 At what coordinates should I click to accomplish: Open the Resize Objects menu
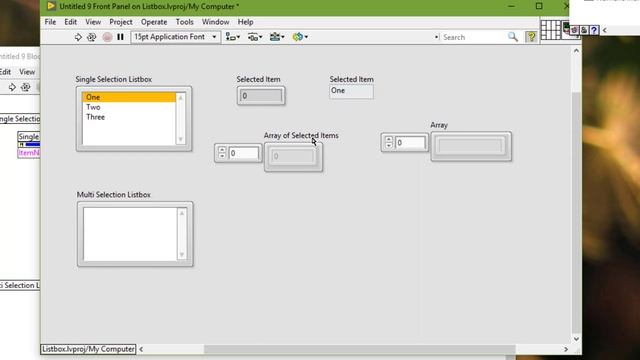click(277, 37)
